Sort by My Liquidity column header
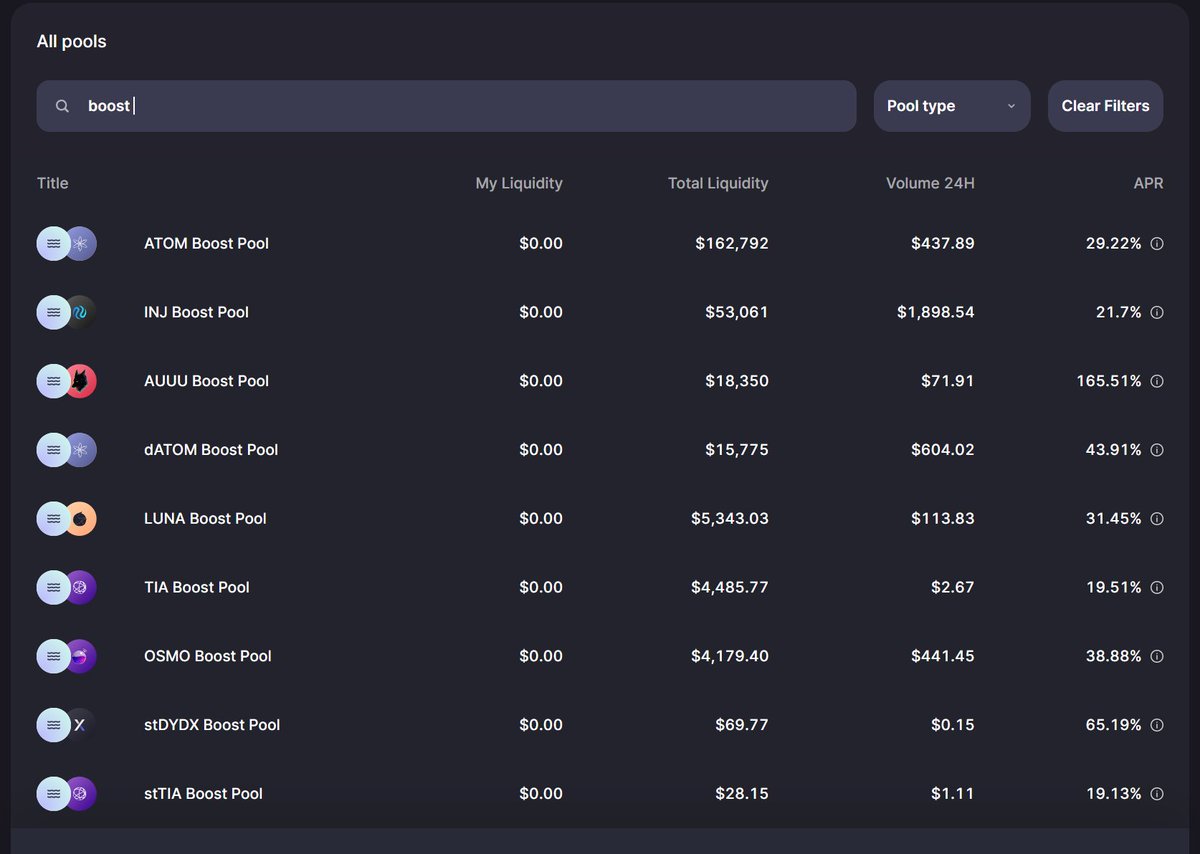 [519, 183]
